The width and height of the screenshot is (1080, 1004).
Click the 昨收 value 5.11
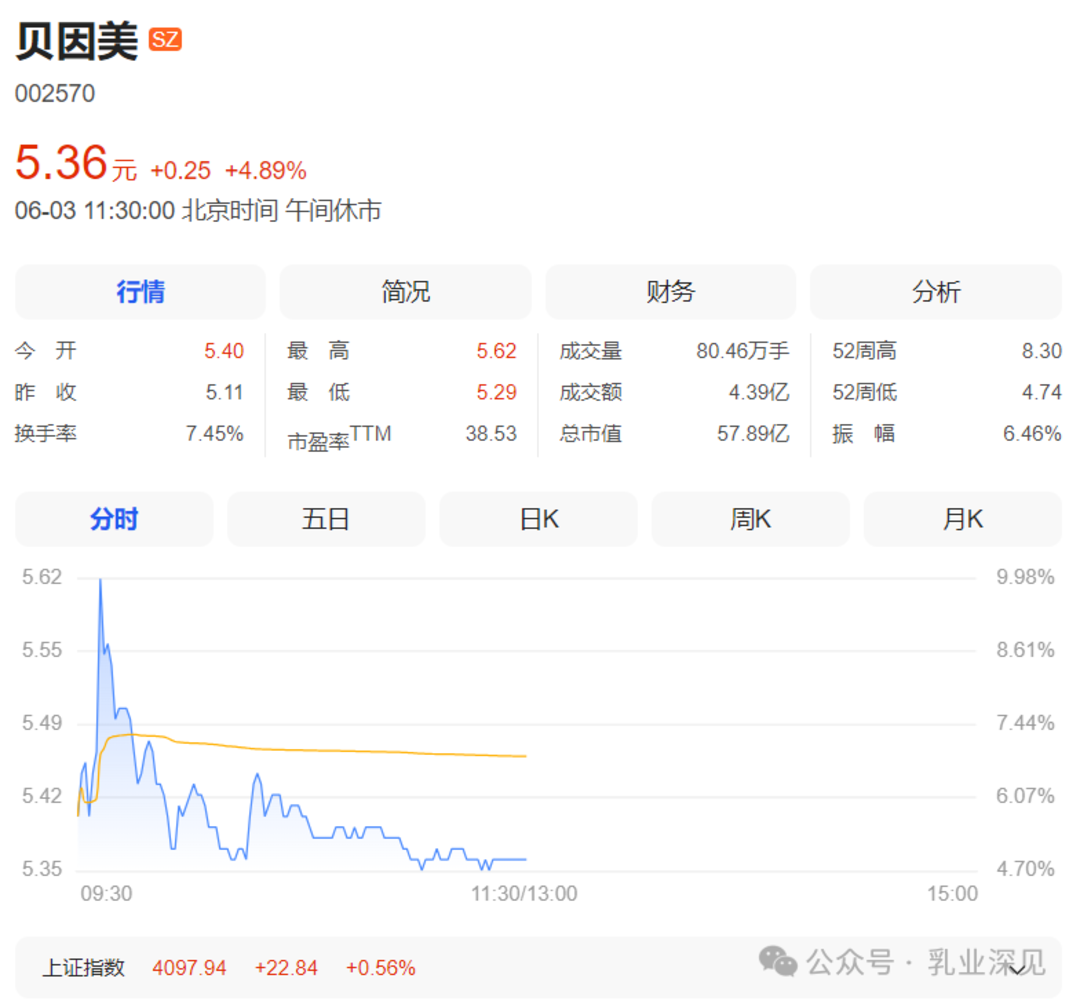tap(225, 393)
